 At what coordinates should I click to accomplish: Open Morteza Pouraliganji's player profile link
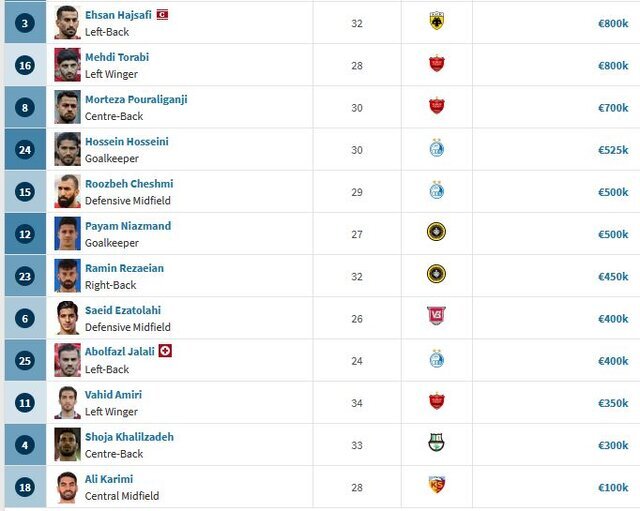click(x=136, y=100)
